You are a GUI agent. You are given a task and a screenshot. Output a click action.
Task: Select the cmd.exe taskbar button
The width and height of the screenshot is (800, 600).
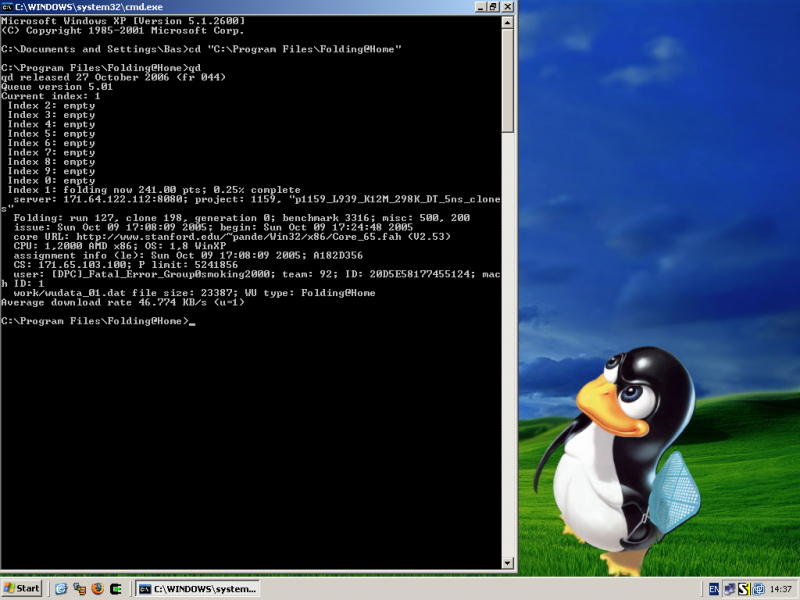(x=198, y=589)
